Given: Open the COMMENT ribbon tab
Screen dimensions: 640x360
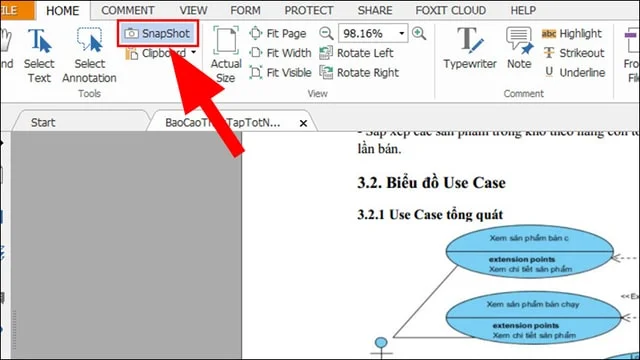Looking at the screenshot, I should click(128, 10).
